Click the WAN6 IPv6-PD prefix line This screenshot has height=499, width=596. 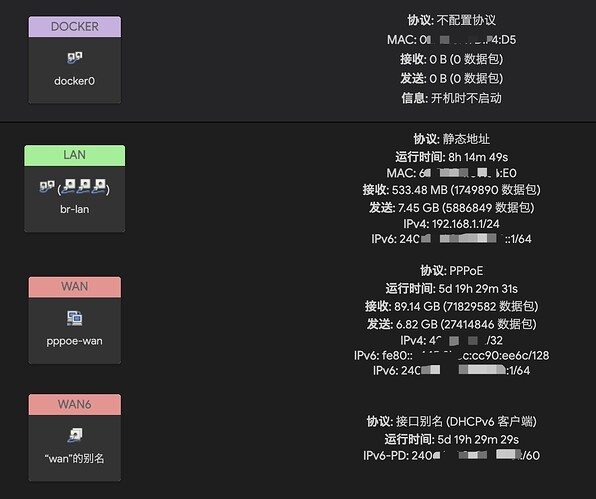point(452,455)
